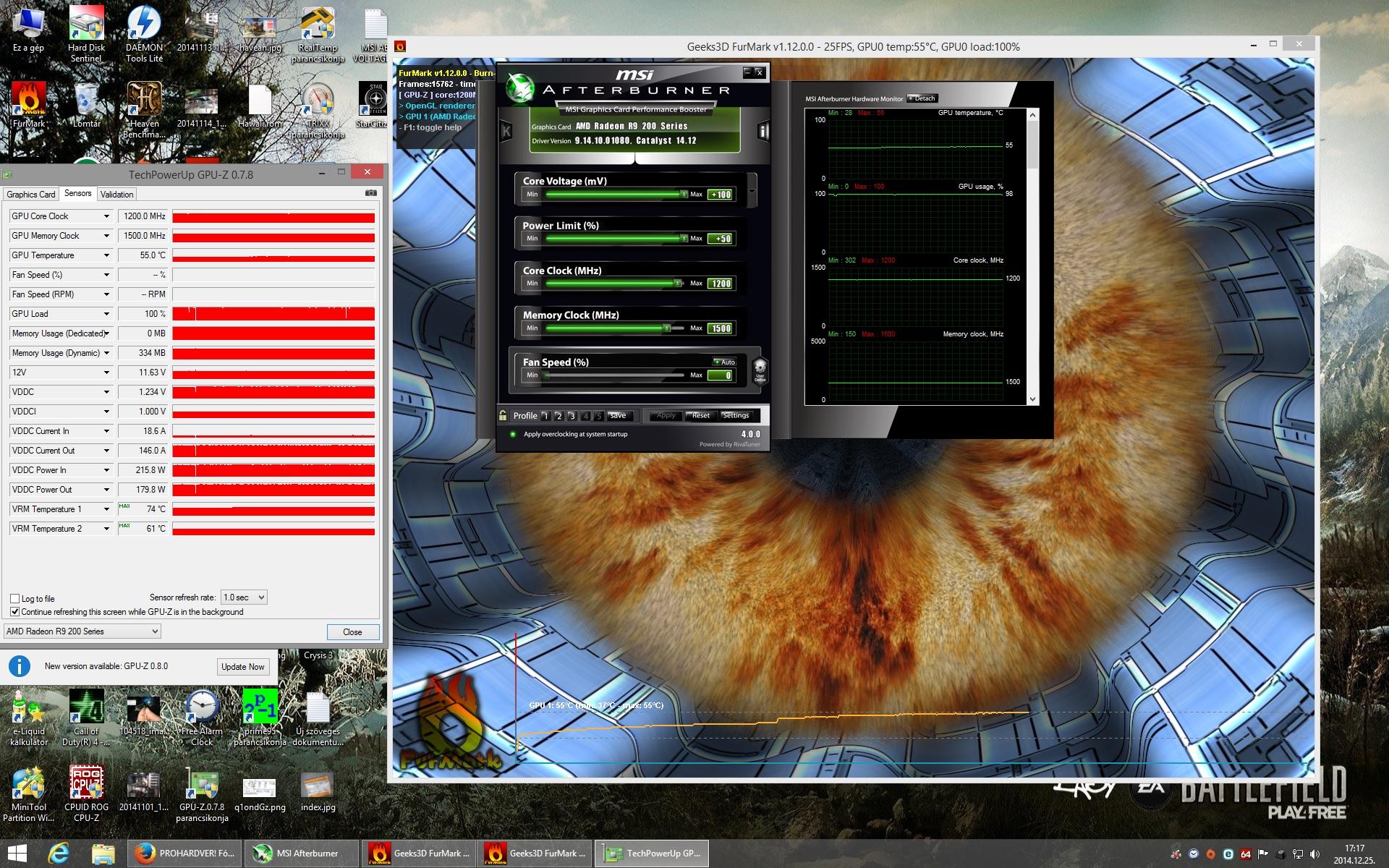Image resolution: width=1389 pixels, height=868 pixels.
Task: Click the hardware monitor scroll down arrow
Action: pos(1032,399)
